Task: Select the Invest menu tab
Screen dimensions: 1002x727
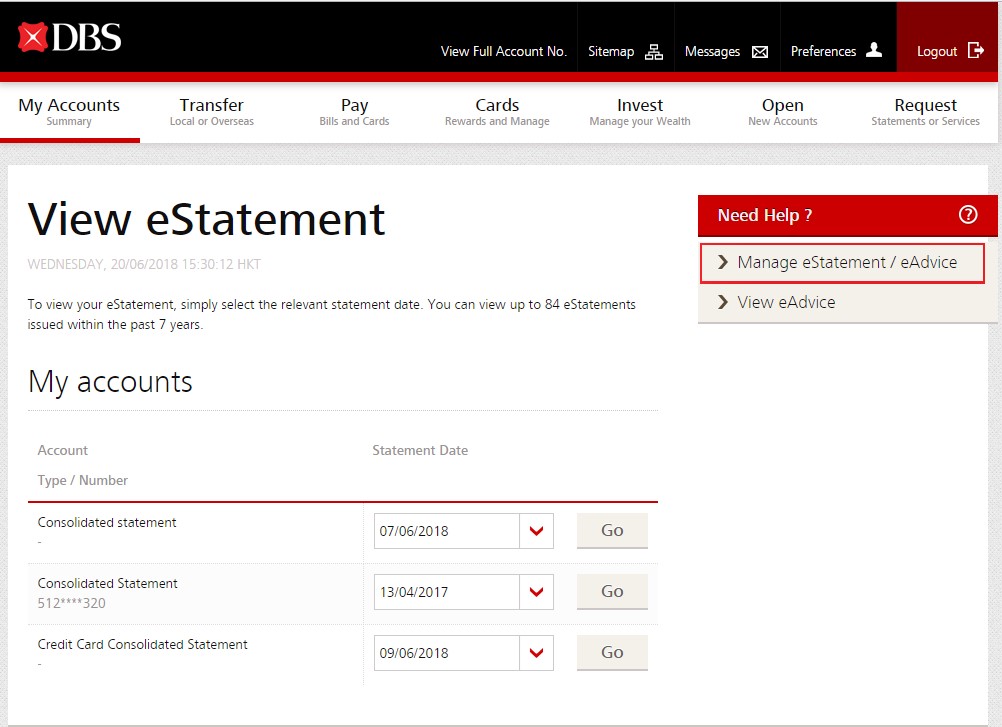Action: (640, 112)
